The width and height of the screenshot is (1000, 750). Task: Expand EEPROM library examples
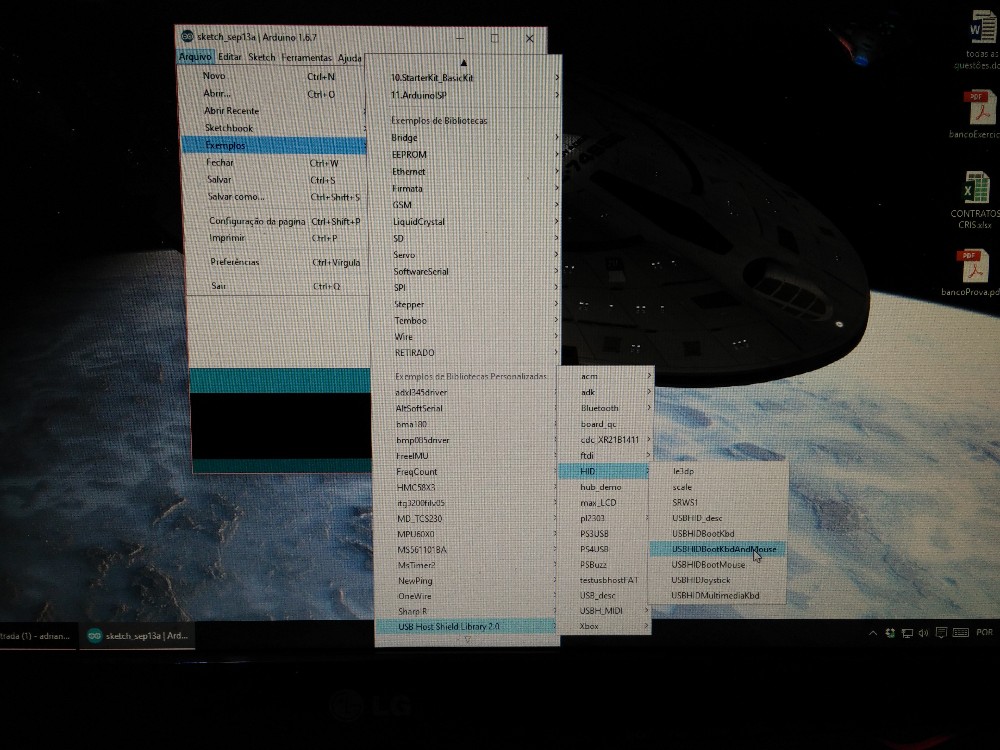pos(464,155)
